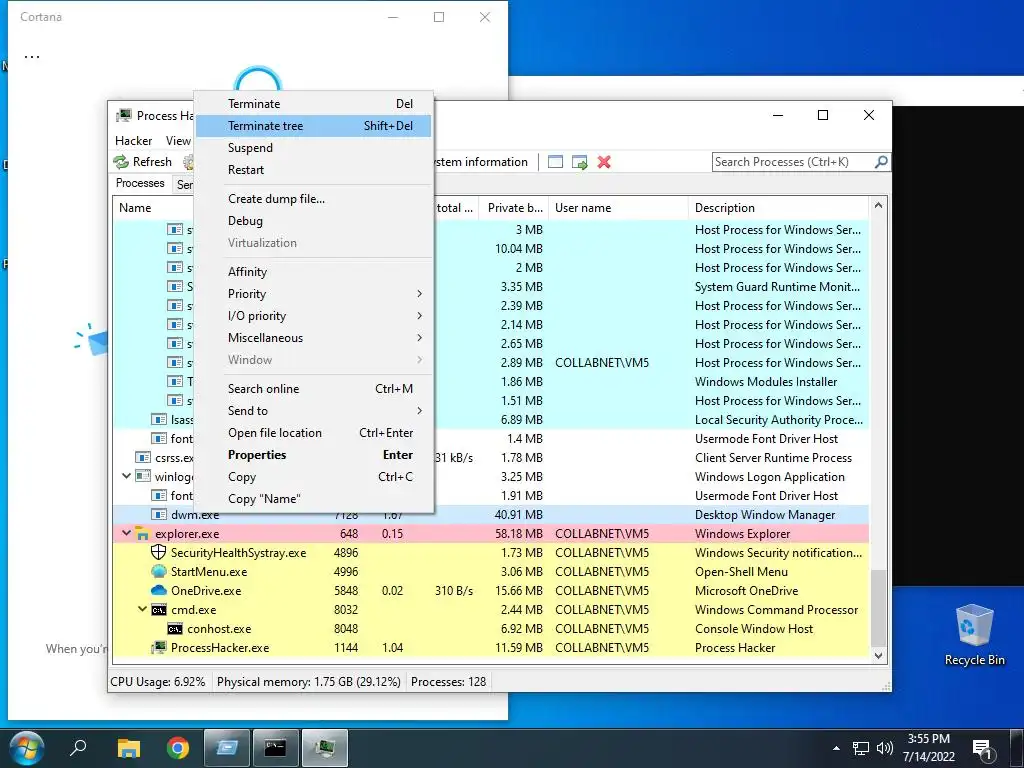Click "Desktop Window Manager" description cell

765,515
